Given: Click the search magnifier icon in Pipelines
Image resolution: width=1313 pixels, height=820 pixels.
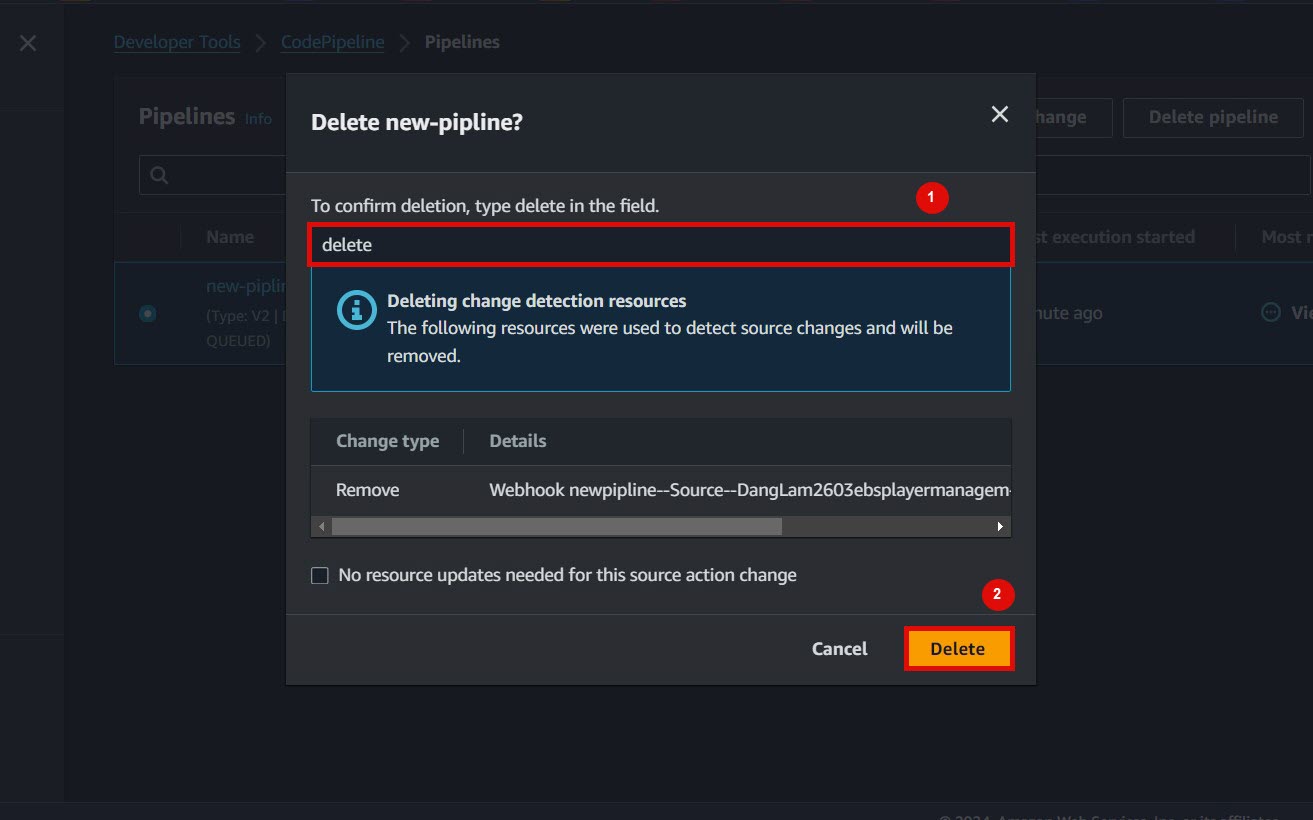Looking at the screenshot, I should [x=159, y=175].
